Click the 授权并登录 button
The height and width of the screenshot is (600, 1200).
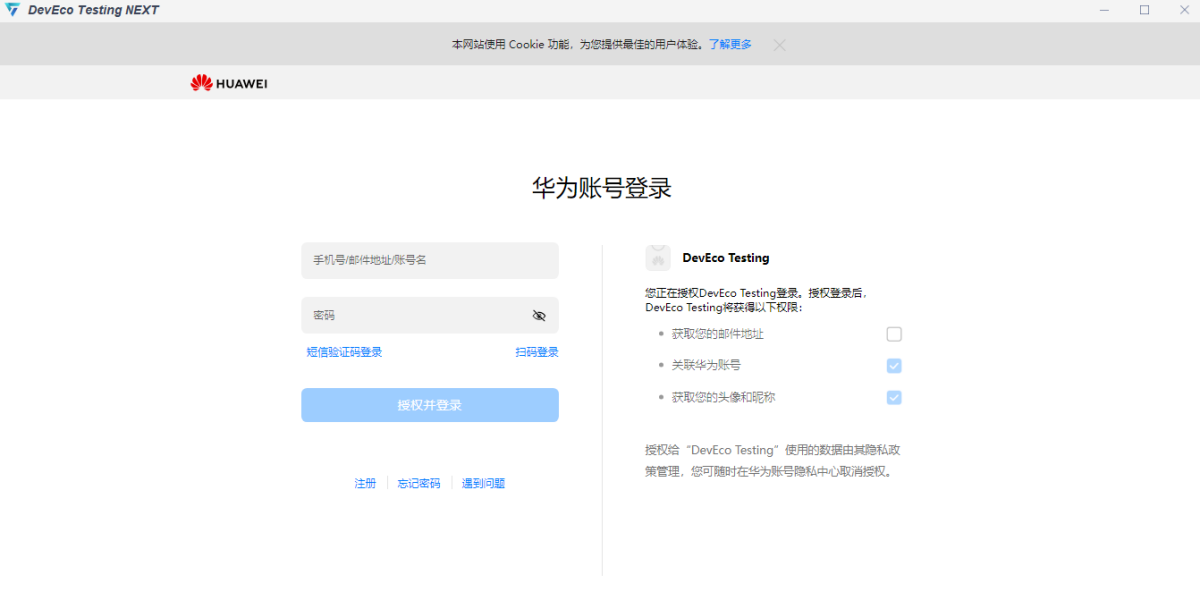(x=430, y=405)
